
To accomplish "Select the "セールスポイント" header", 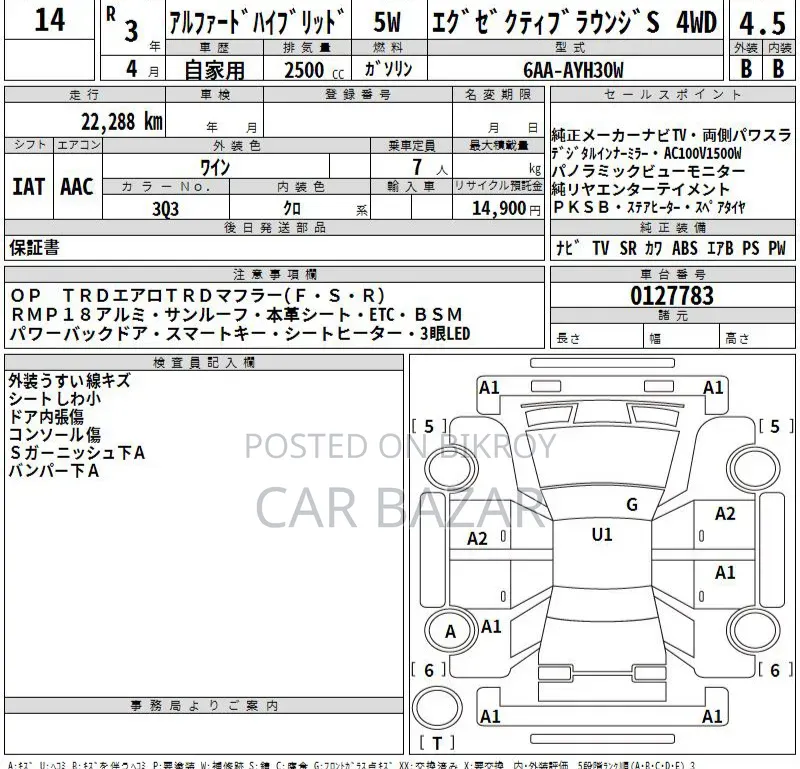I will click(x=672, y=94).
